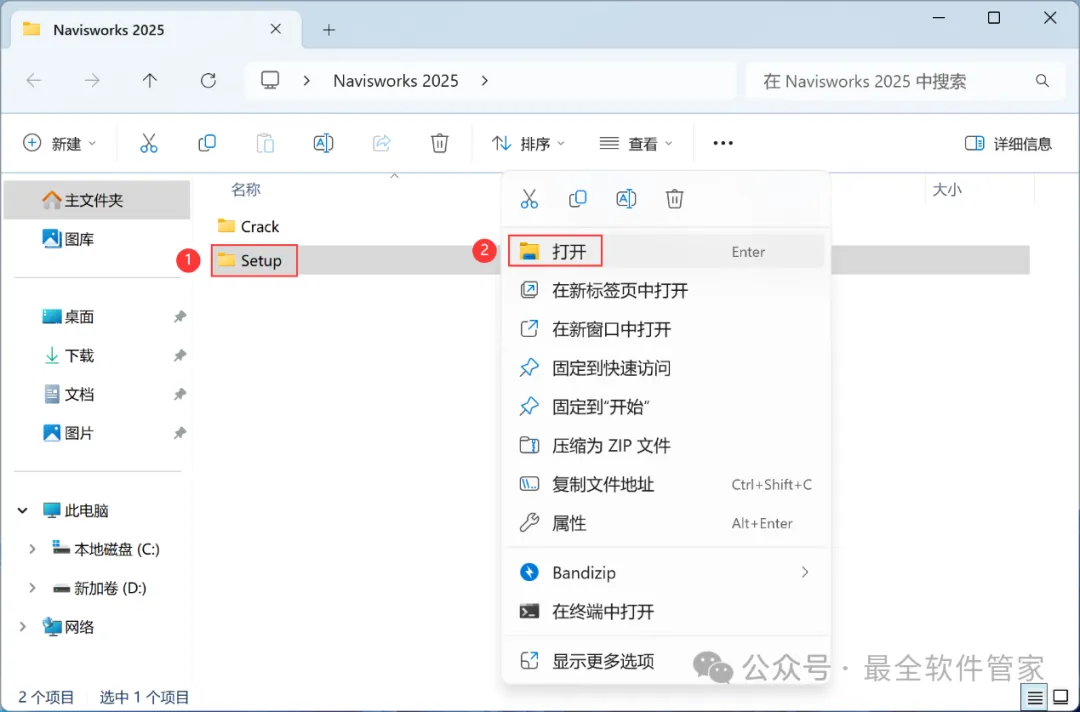This screenshot has width=1080, height=712.
Task: Choose 在终端中打开
Action: point(665,611)
